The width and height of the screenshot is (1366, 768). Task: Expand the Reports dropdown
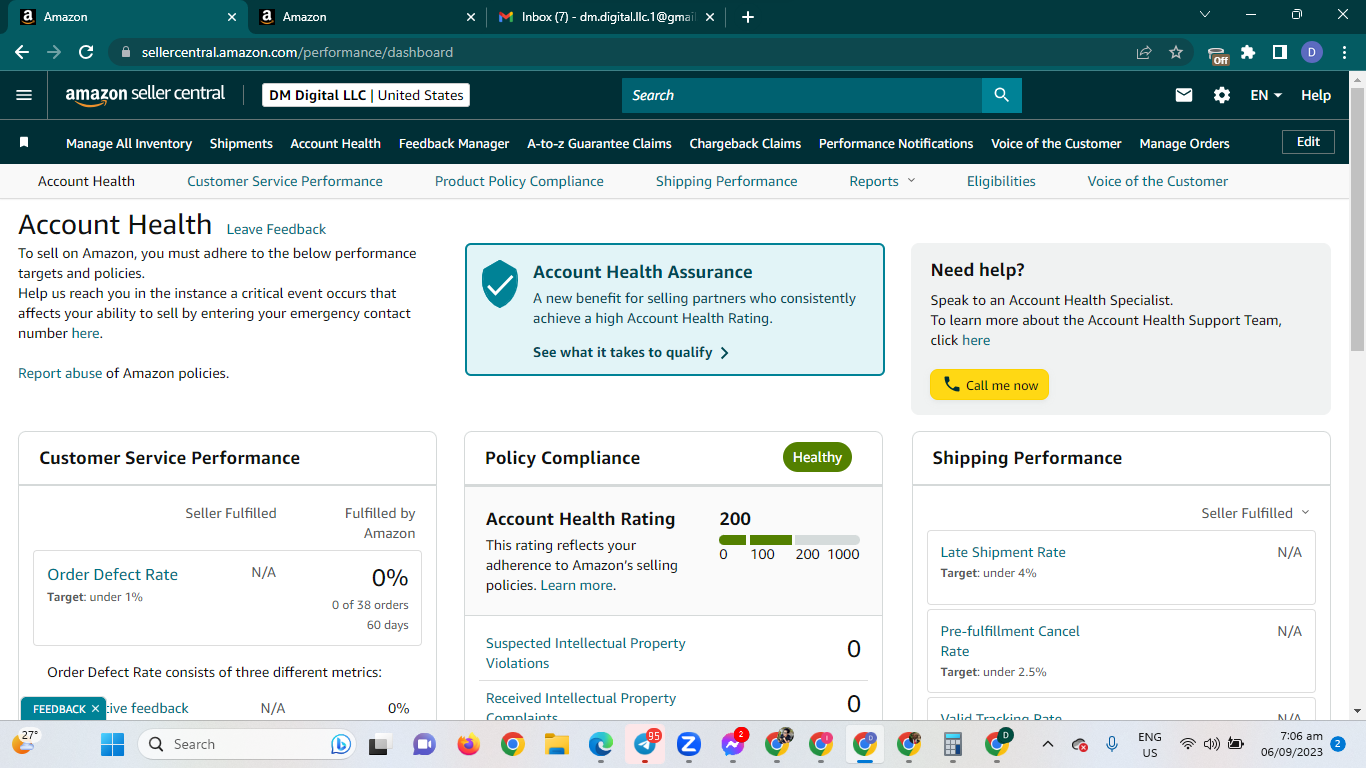(882, 181)
